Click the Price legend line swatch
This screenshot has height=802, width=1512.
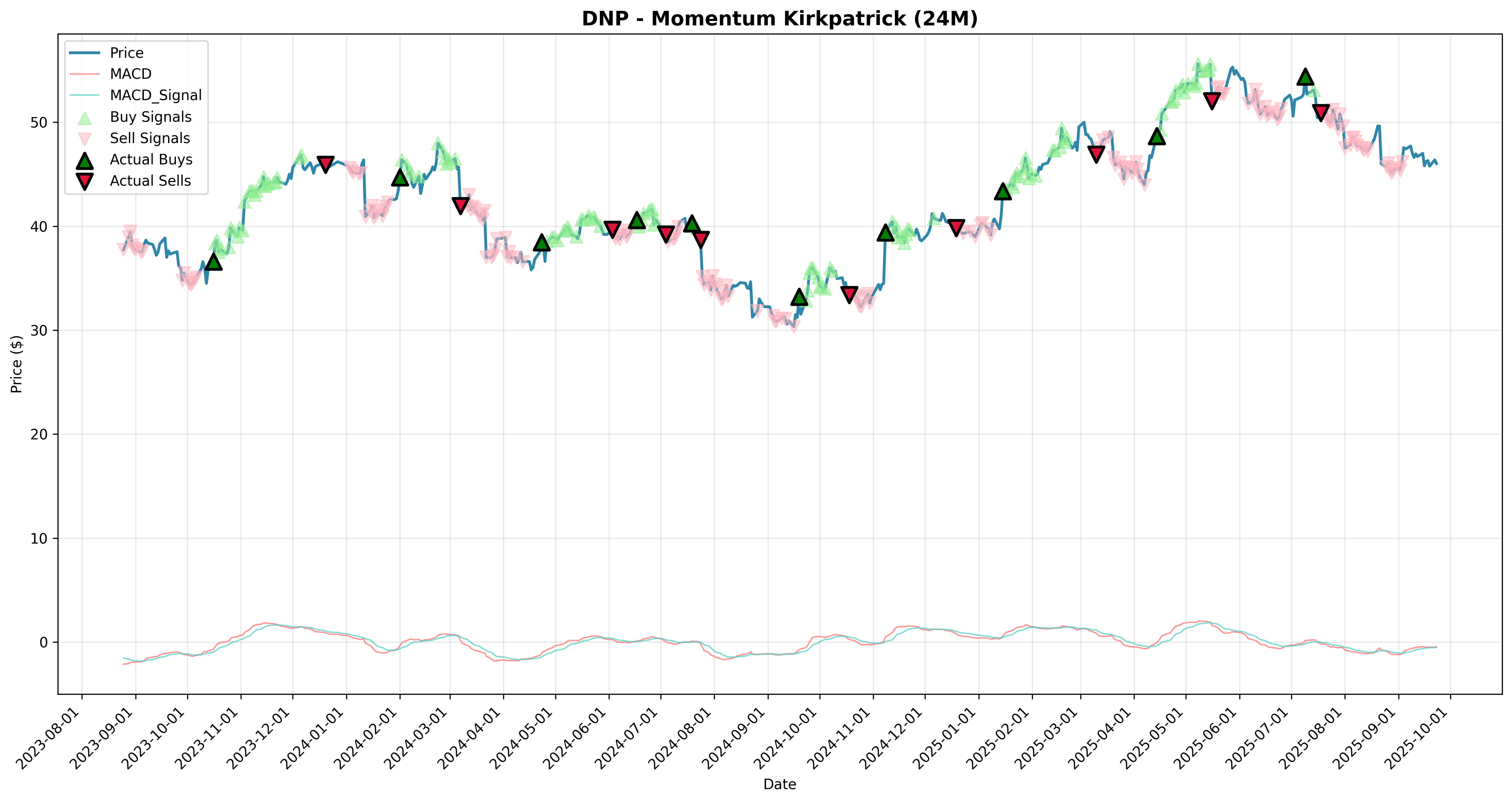[85, 53]
